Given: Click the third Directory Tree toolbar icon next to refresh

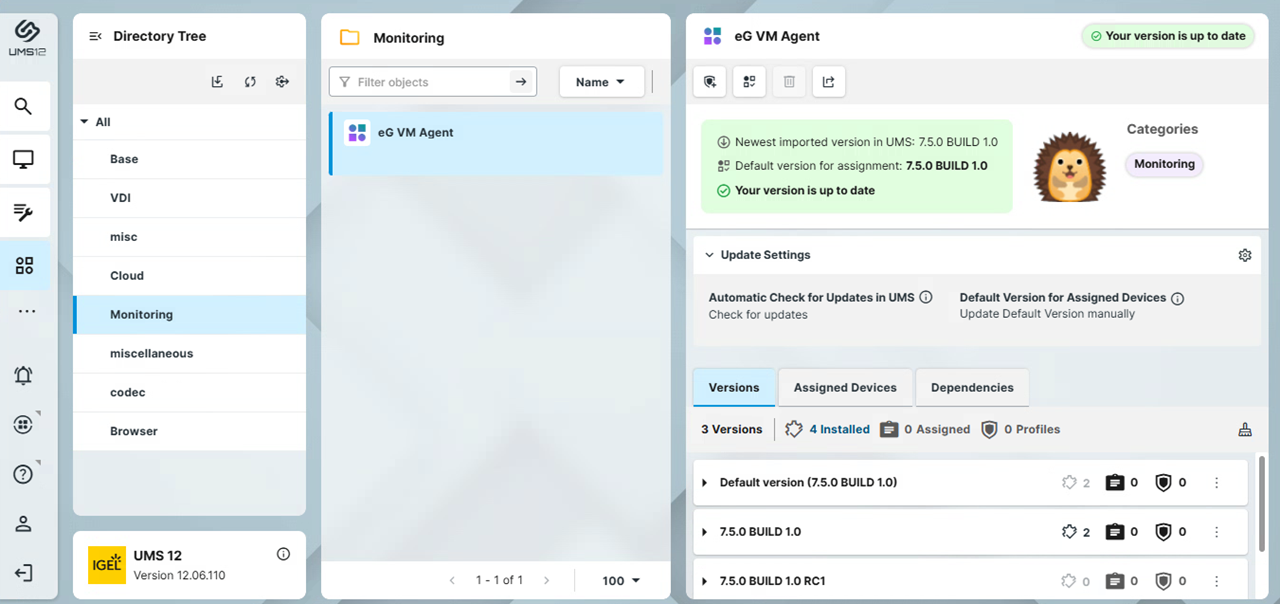Looking at the screenshot, I should click(x=282, y=82).
